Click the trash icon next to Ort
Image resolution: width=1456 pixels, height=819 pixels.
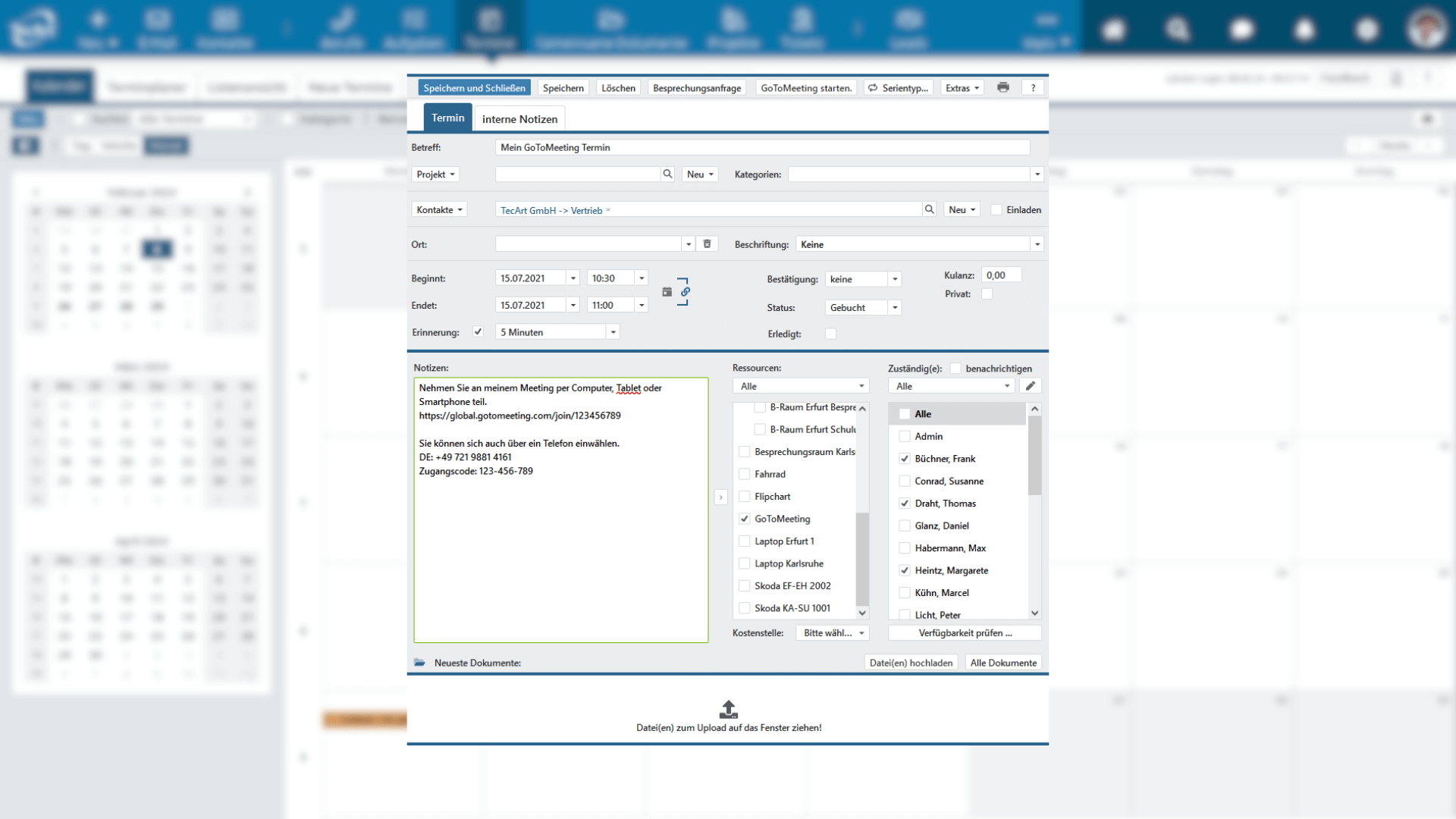tap(708, 243)
